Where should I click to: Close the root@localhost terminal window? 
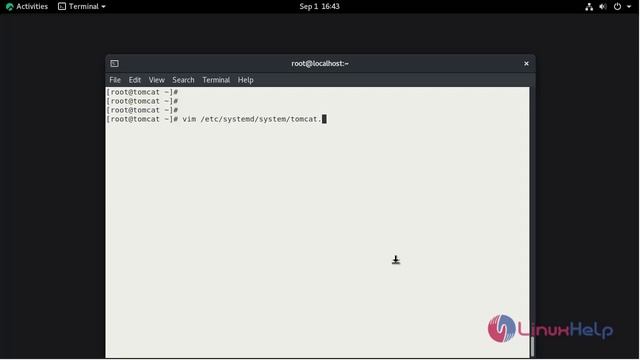[526, 63]
